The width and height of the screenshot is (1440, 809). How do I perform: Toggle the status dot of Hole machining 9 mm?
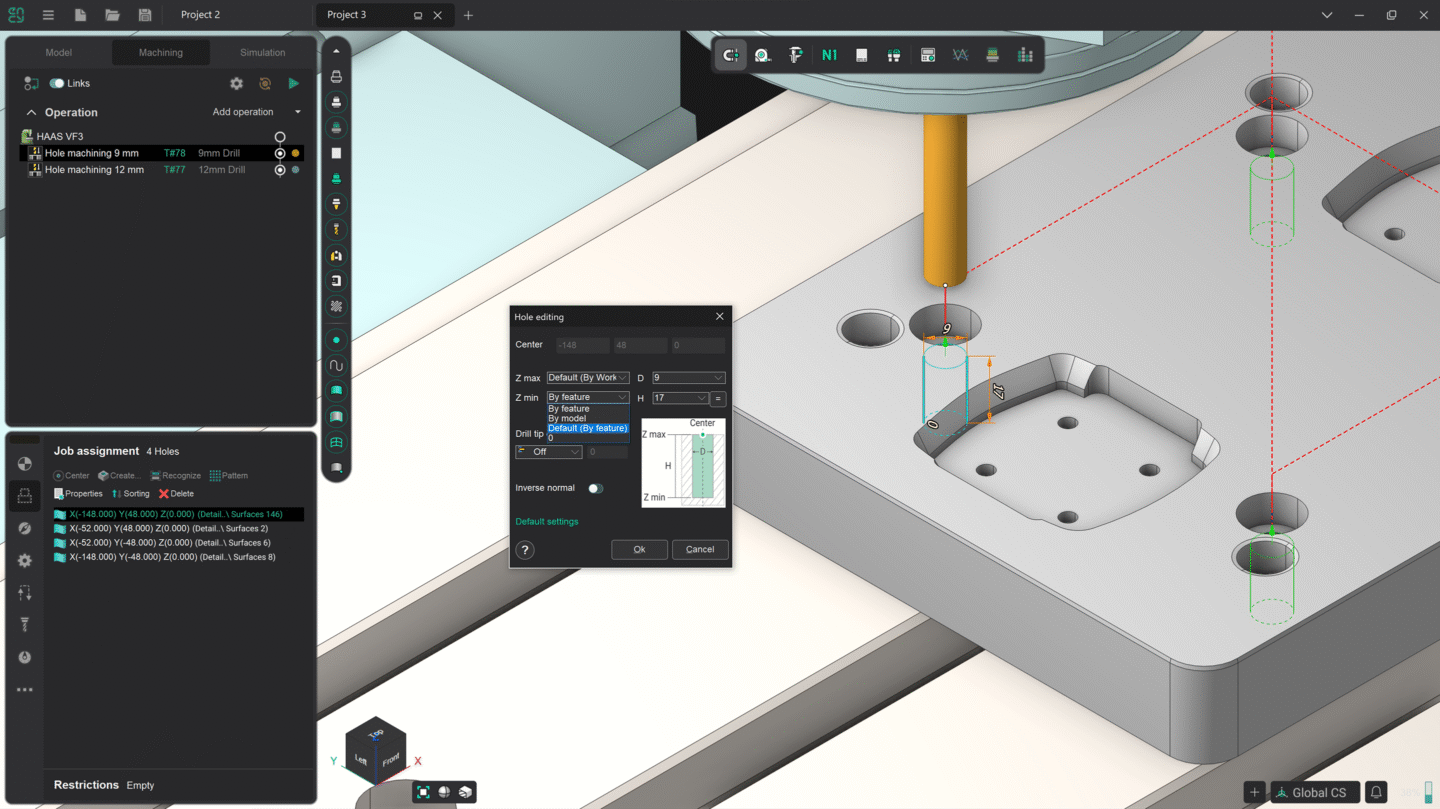tap(295, 153)
